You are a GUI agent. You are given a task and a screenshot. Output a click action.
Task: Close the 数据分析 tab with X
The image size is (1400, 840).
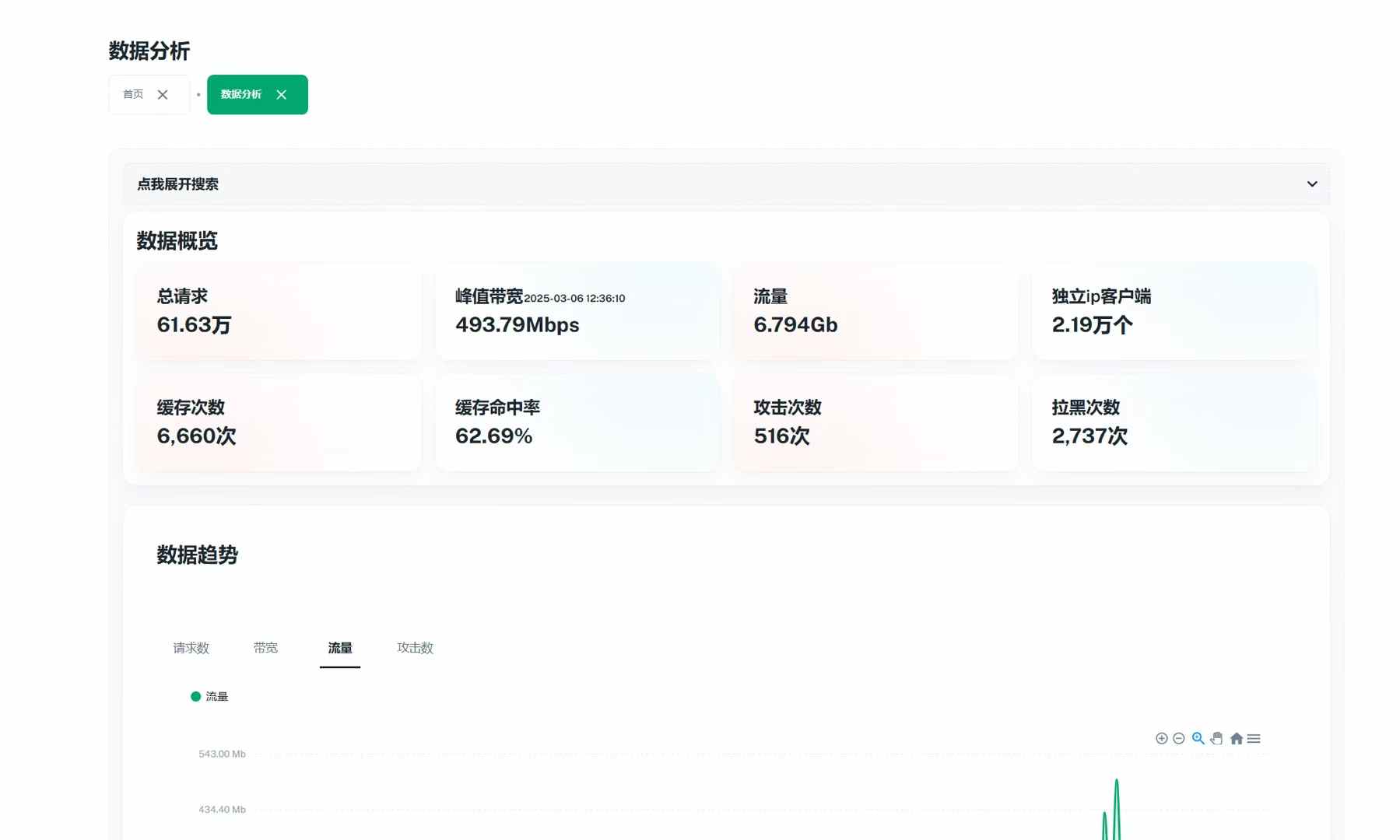282,95
